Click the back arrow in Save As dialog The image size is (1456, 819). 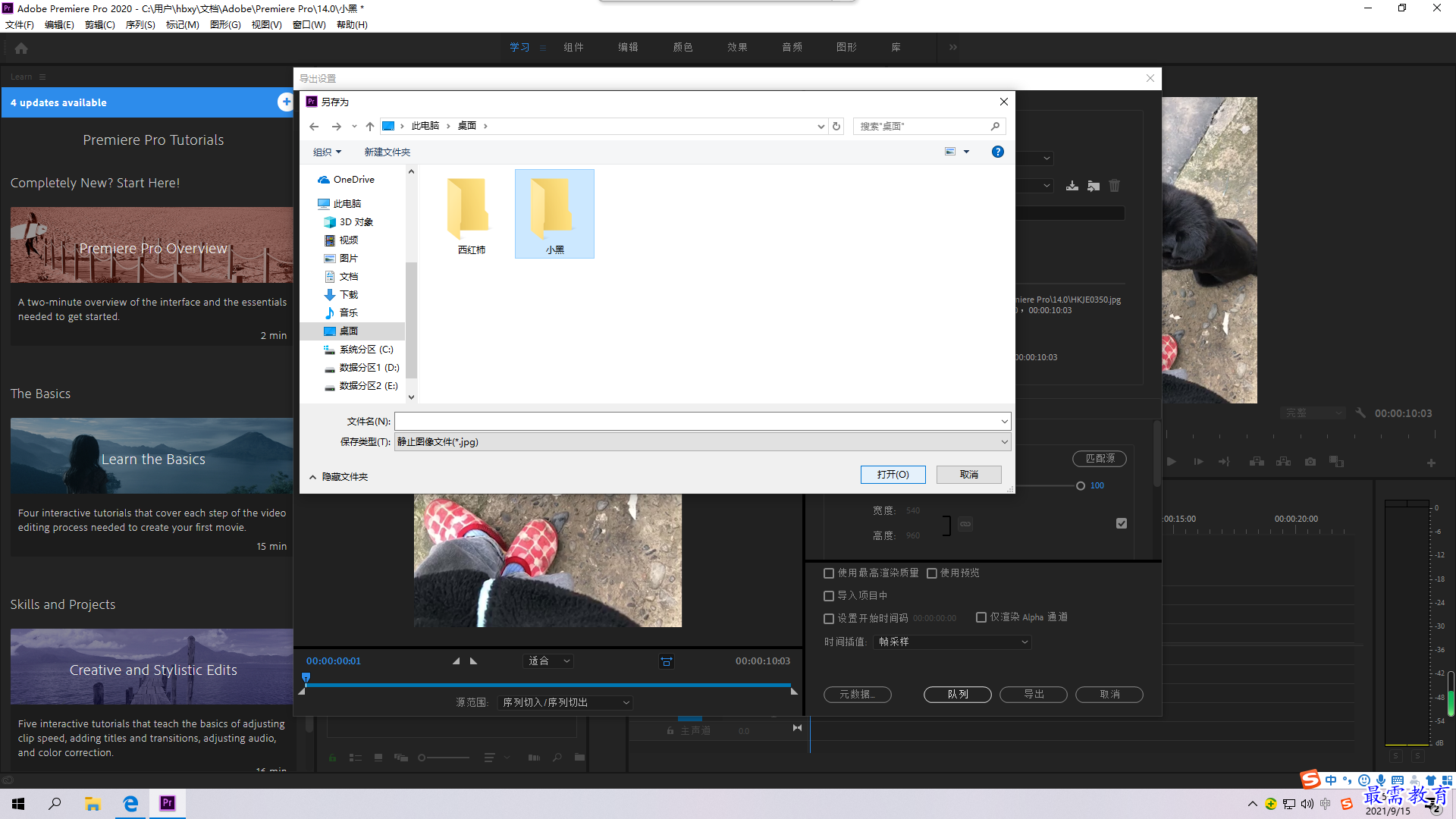(x=314, y=126)
